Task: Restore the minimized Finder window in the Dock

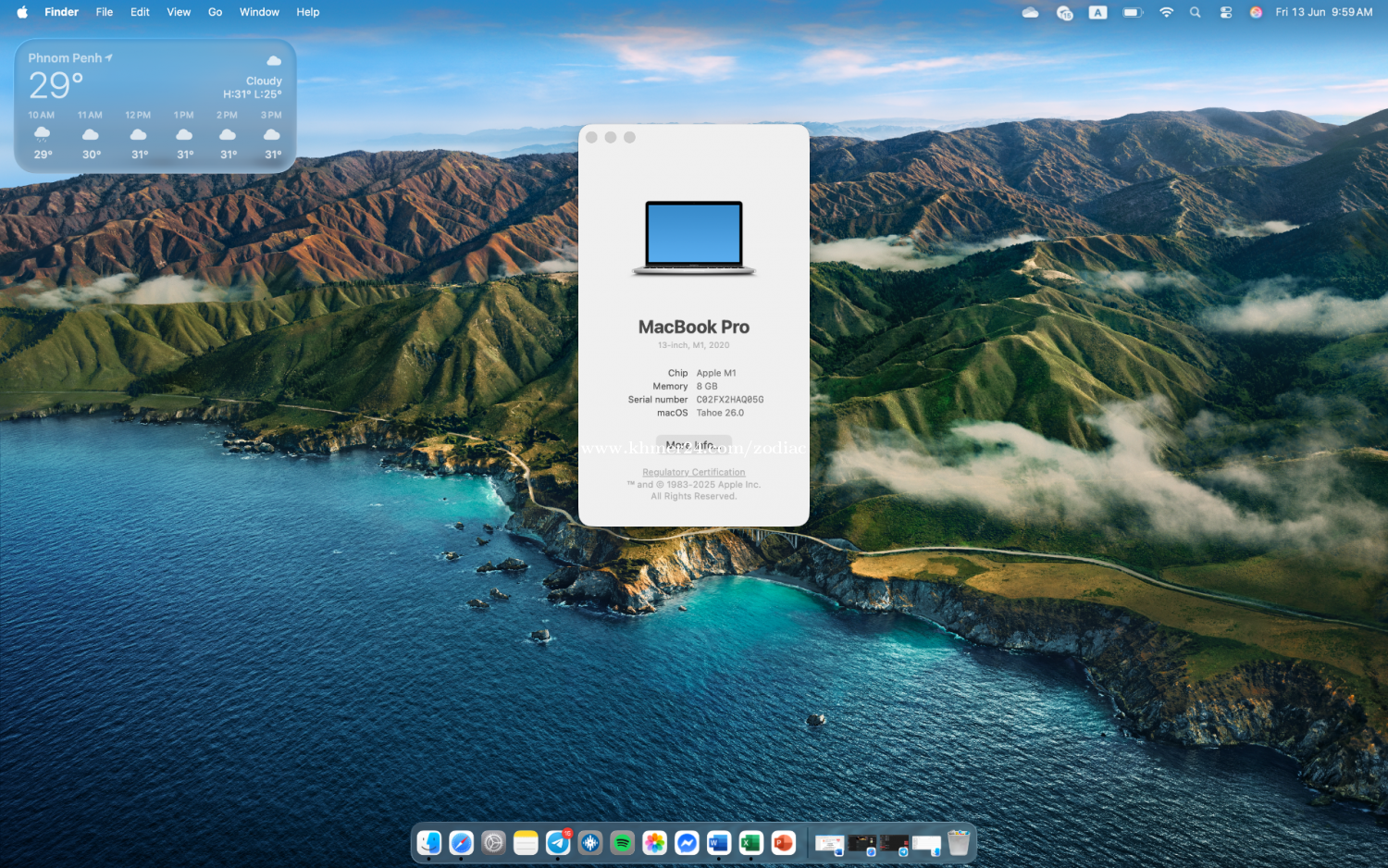Action: pyautogui.click(x=926, y=844)
